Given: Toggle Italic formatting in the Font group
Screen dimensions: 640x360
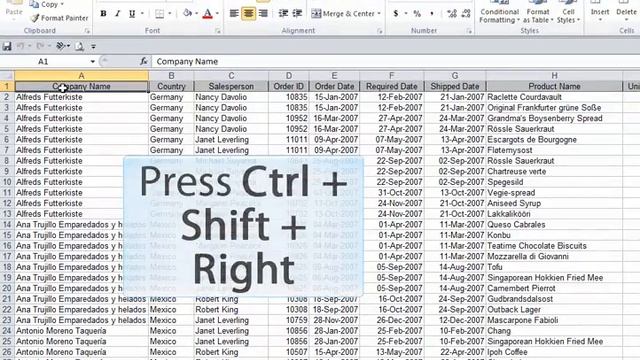Looking at the screenshot, I should 118,13.
